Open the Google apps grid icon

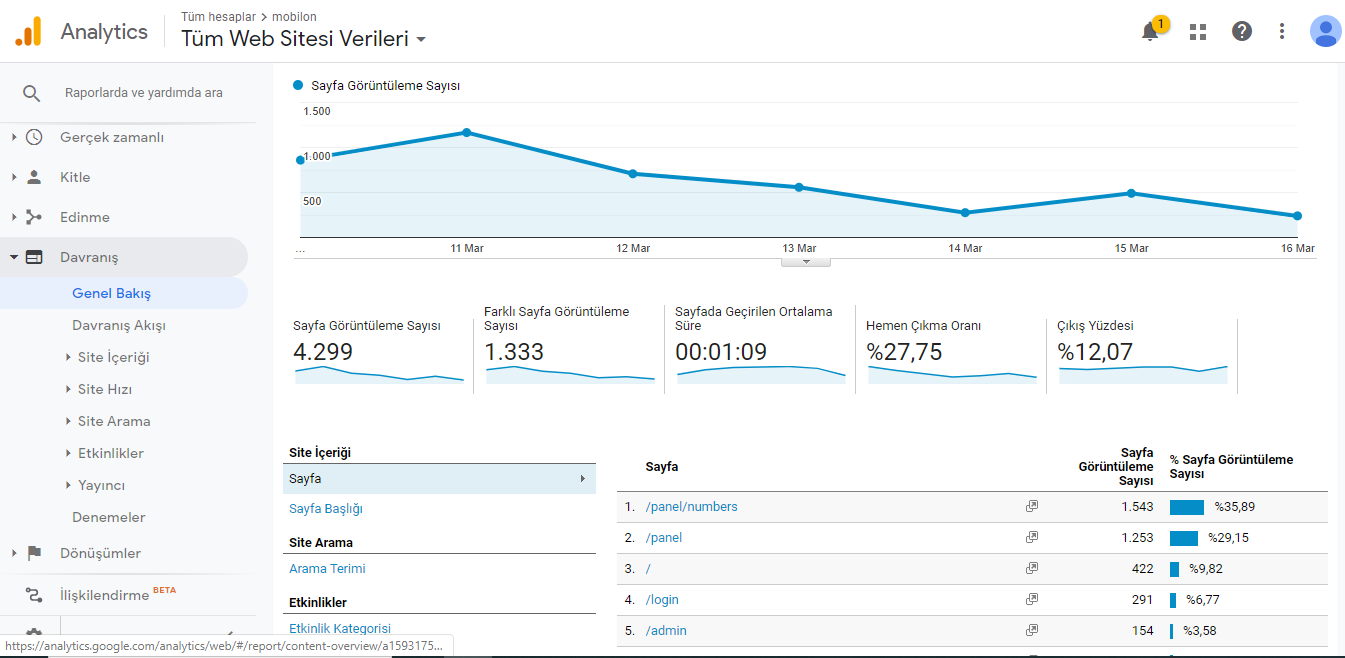(1197, 32)
